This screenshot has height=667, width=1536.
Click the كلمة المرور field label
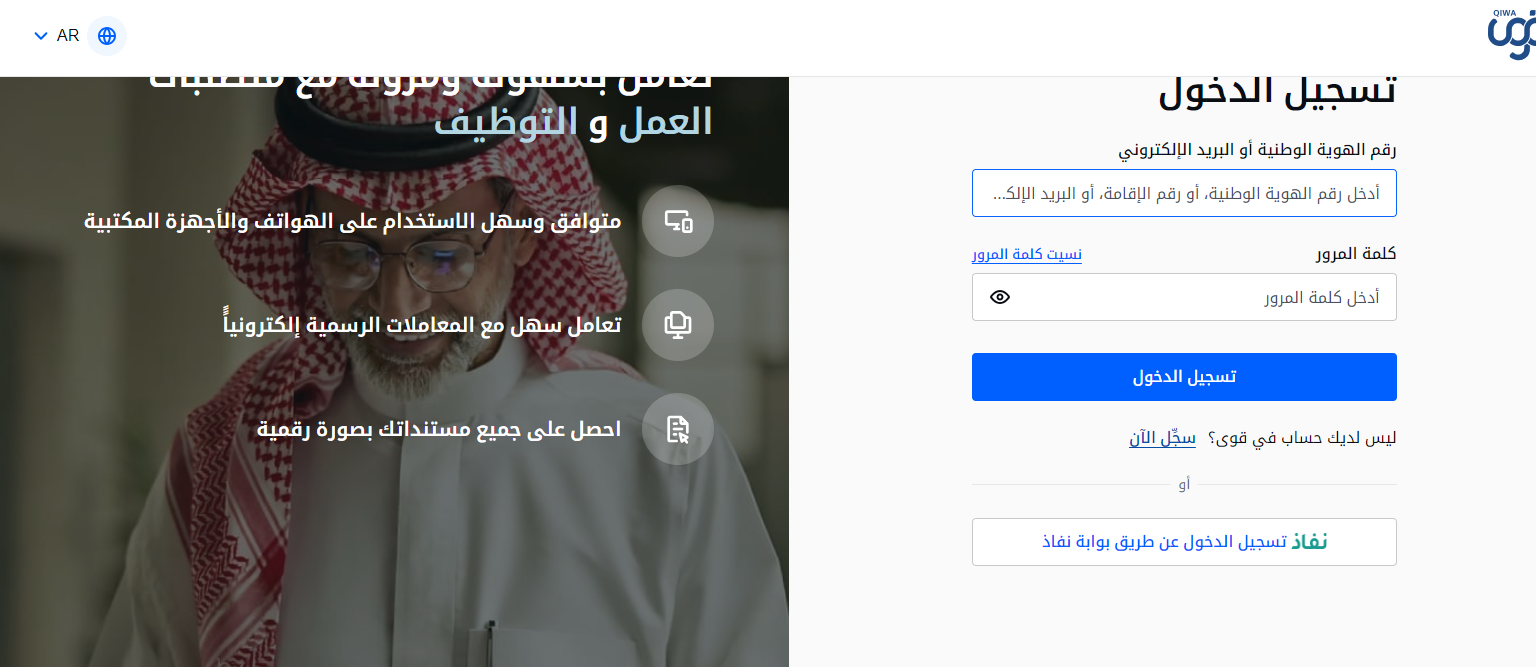click(x=1356, y=254)
